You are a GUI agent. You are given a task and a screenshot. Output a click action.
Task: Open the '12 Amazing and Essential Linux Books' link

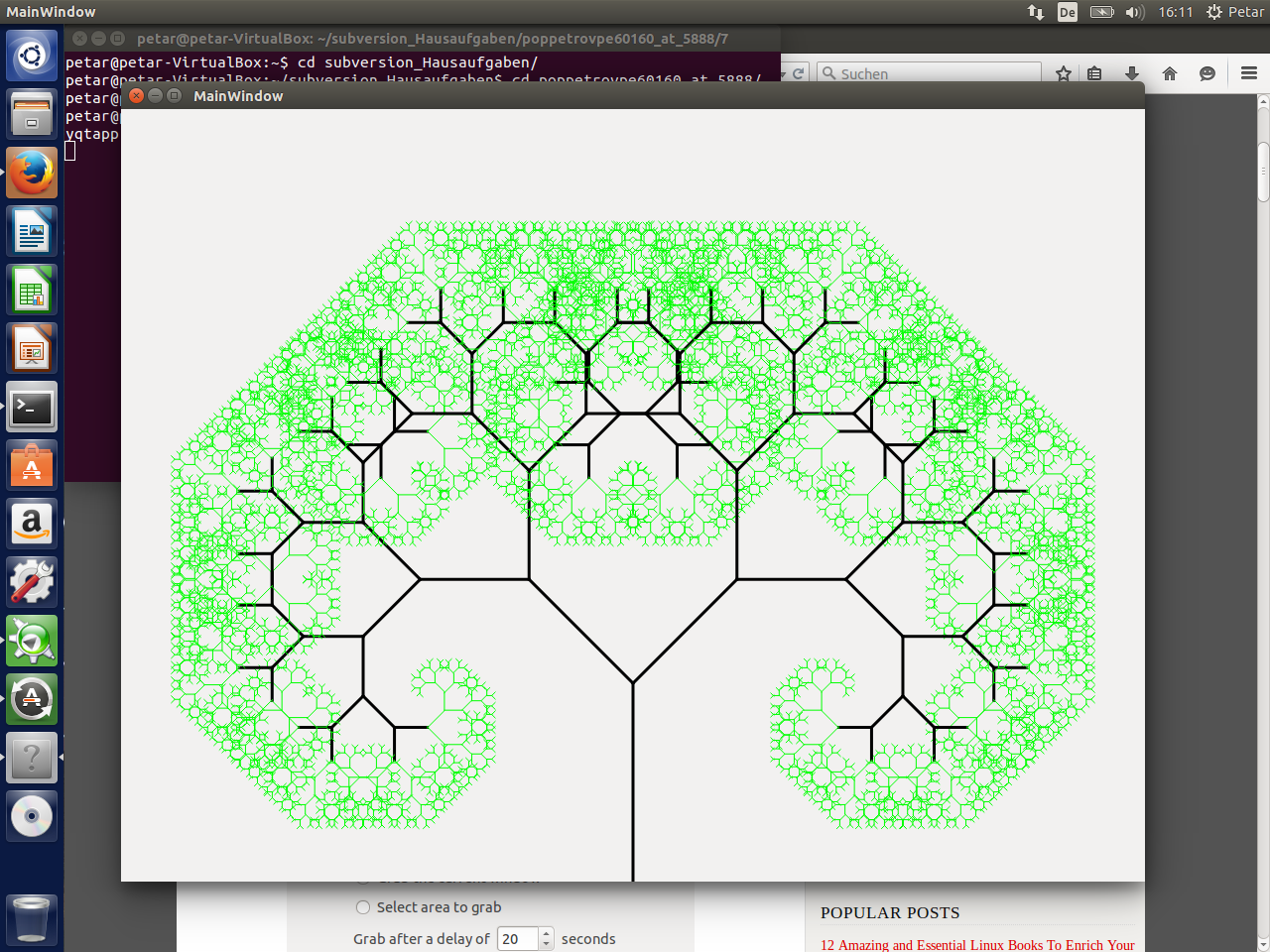click(977, 944)
